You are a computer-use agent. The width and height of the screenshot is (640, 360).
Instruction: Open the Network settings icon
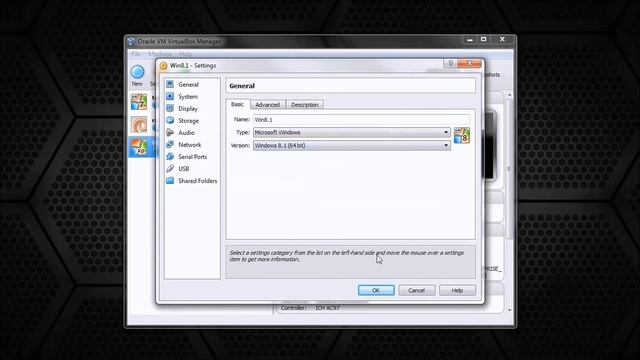(x=170, y=144)
